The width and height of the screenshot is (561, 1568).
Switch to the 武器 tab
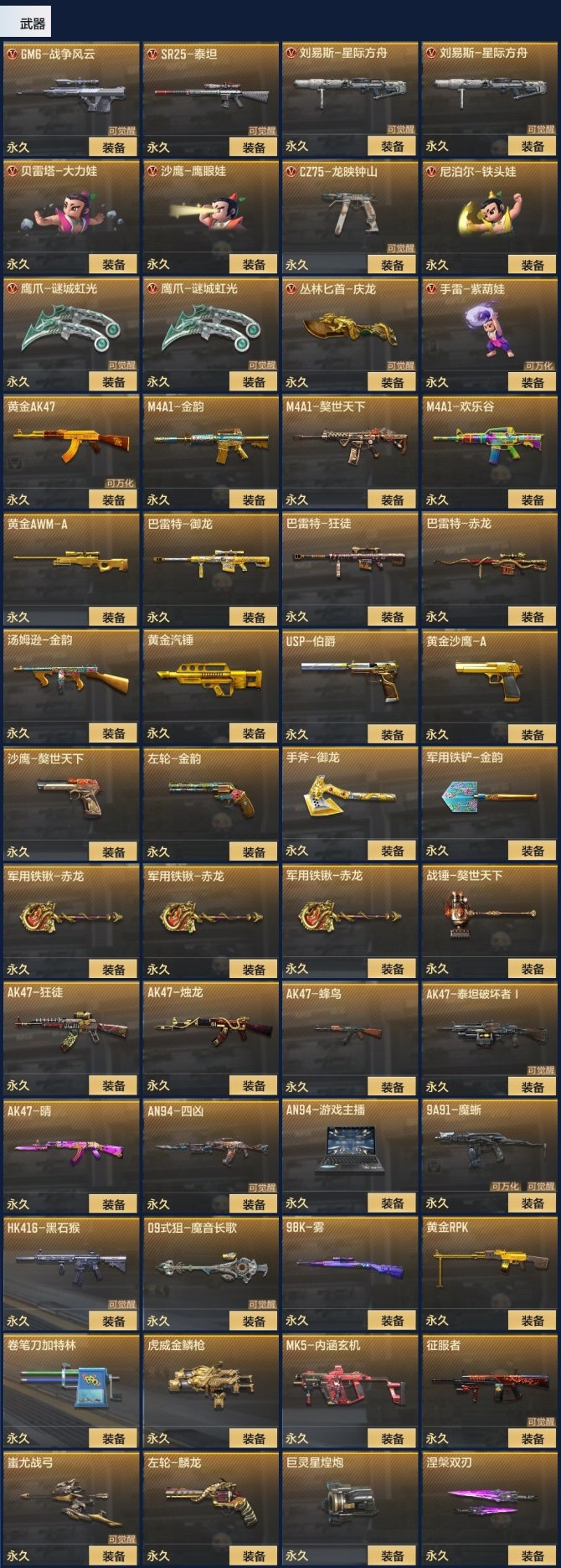32,23
